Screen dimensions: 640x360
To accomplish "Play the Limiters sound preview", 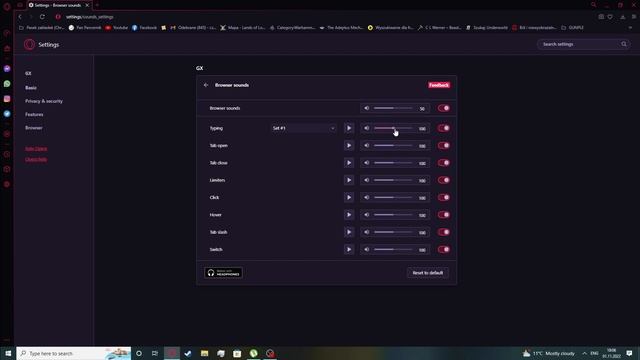I will point(349,180).
